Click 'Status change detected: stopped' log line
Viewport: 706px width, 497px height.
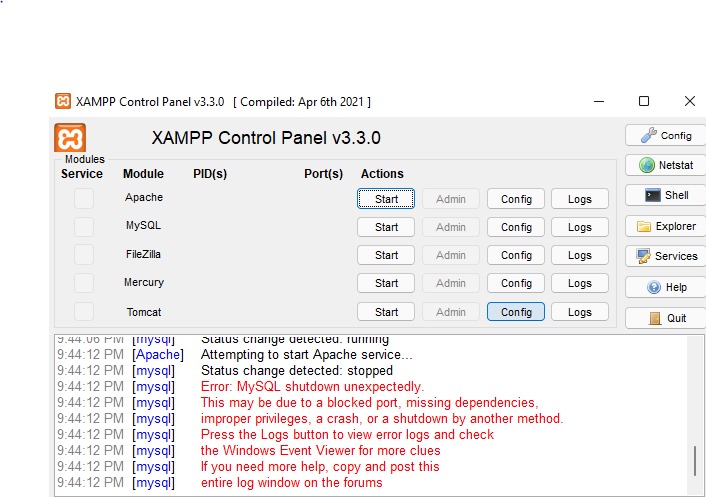click(297, 370)
